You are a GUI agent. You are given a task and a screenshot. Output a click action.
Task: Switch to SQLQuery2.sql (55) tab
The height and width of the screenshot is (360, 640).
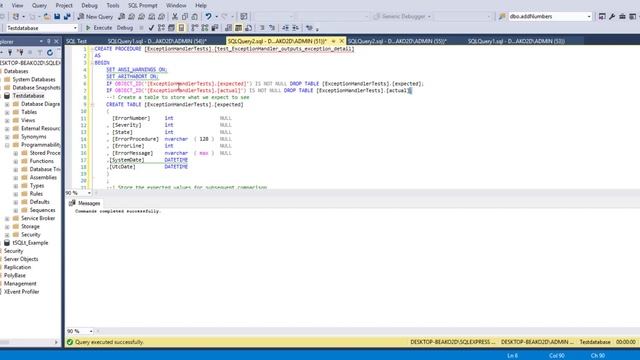[x=398, y=41]
